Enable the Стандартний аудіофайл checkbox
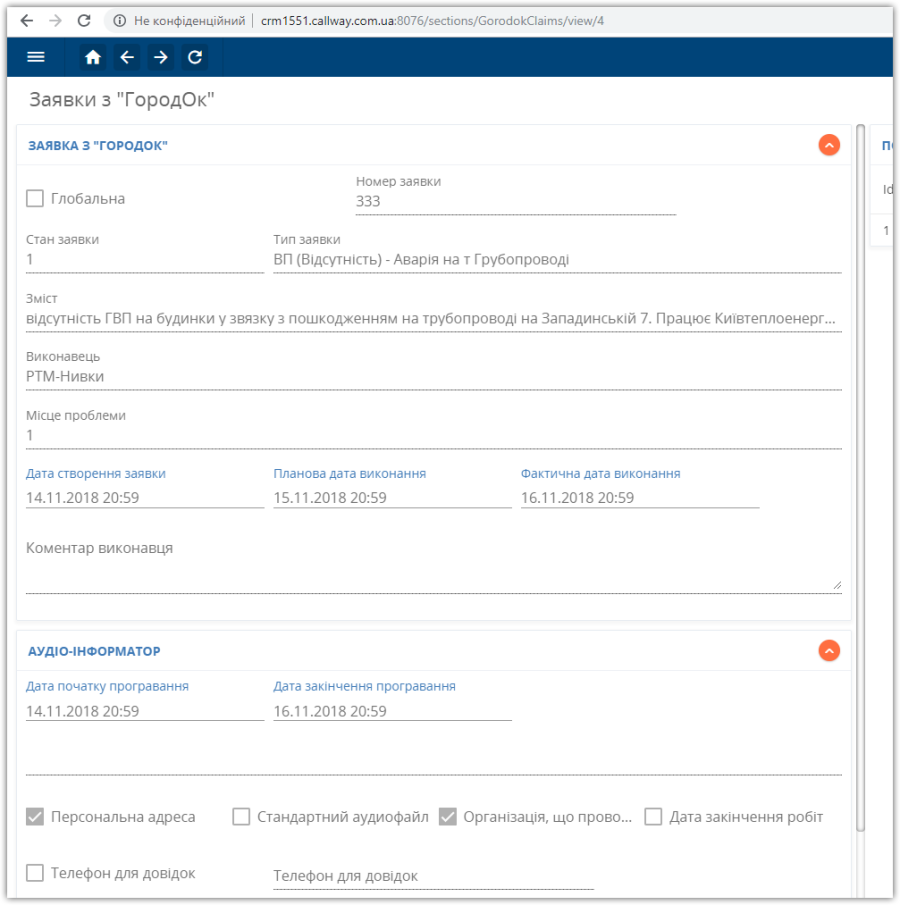Screen dimensions: 900x905 [x=241, y=817]
